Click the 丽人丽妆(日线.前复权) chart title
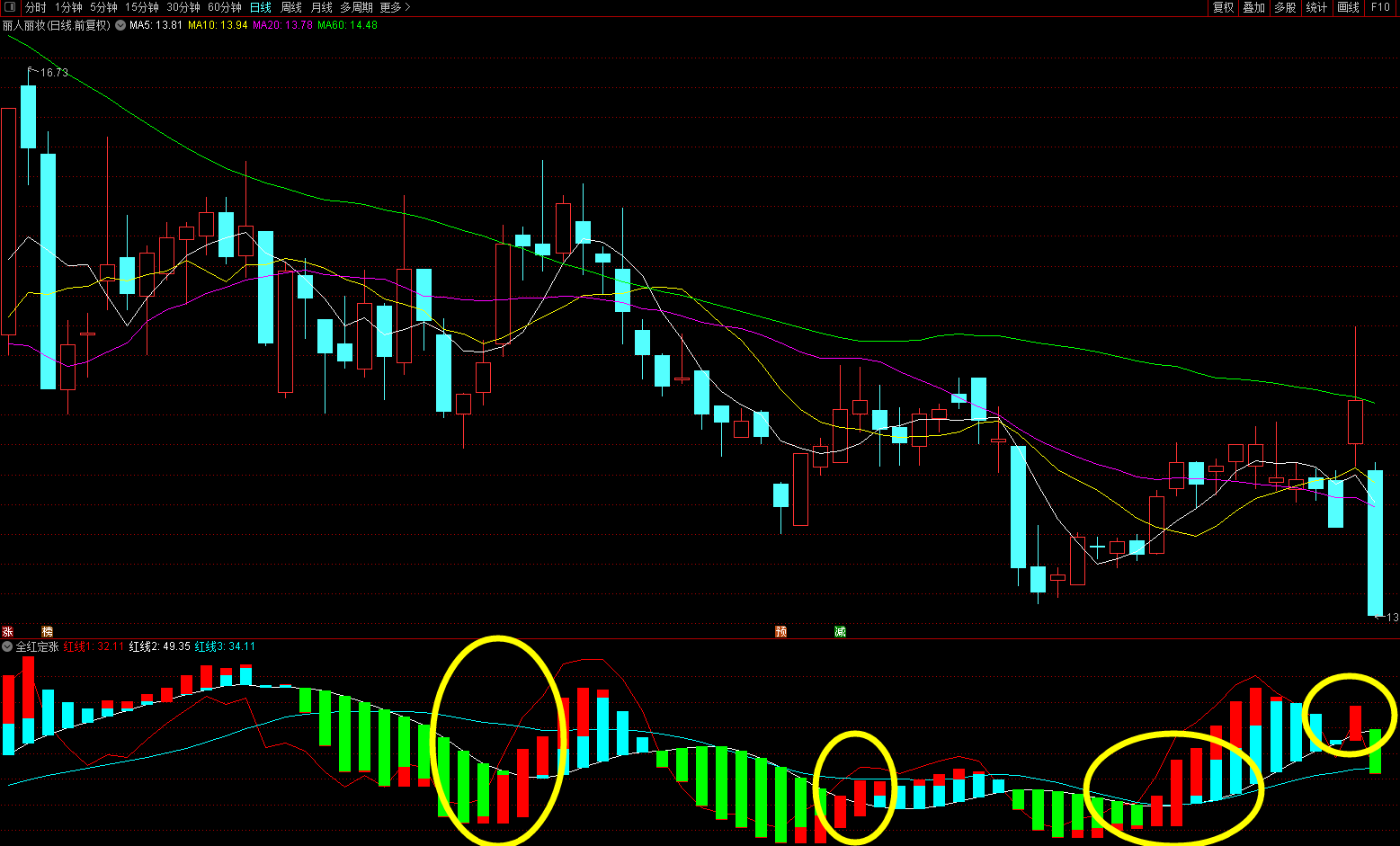Screen dimensions: 1400x846 point(57,25)
